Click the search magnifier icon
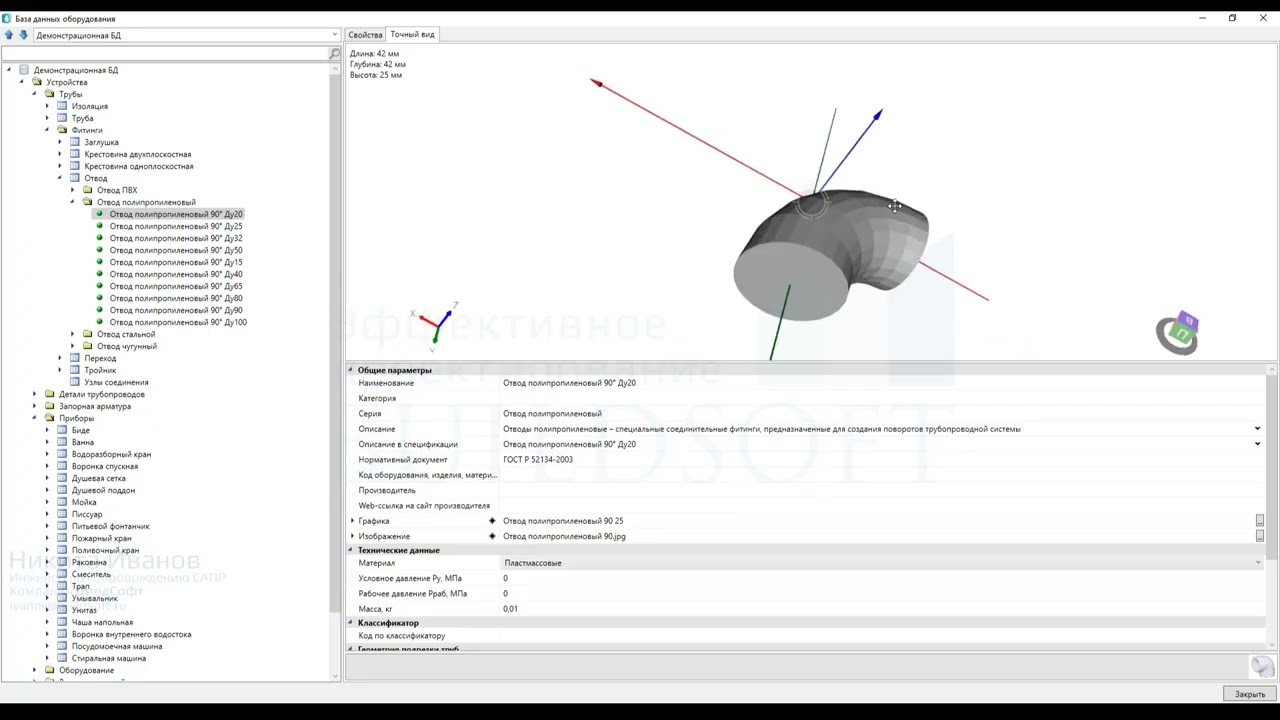 pyautogui.click(x=335, y=53)
